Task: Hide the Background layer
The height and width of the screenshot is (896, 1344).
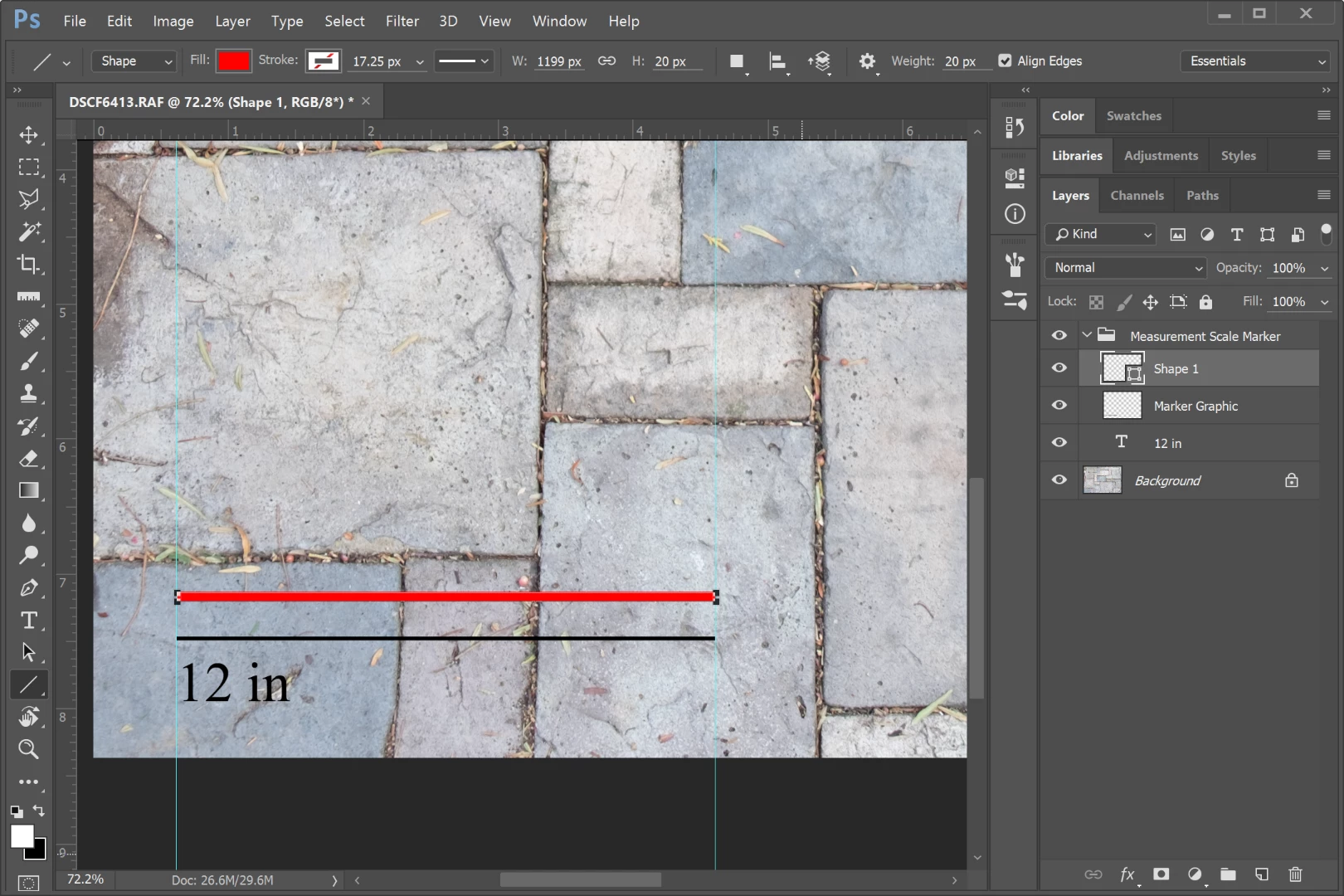Action: point(1059,480)
